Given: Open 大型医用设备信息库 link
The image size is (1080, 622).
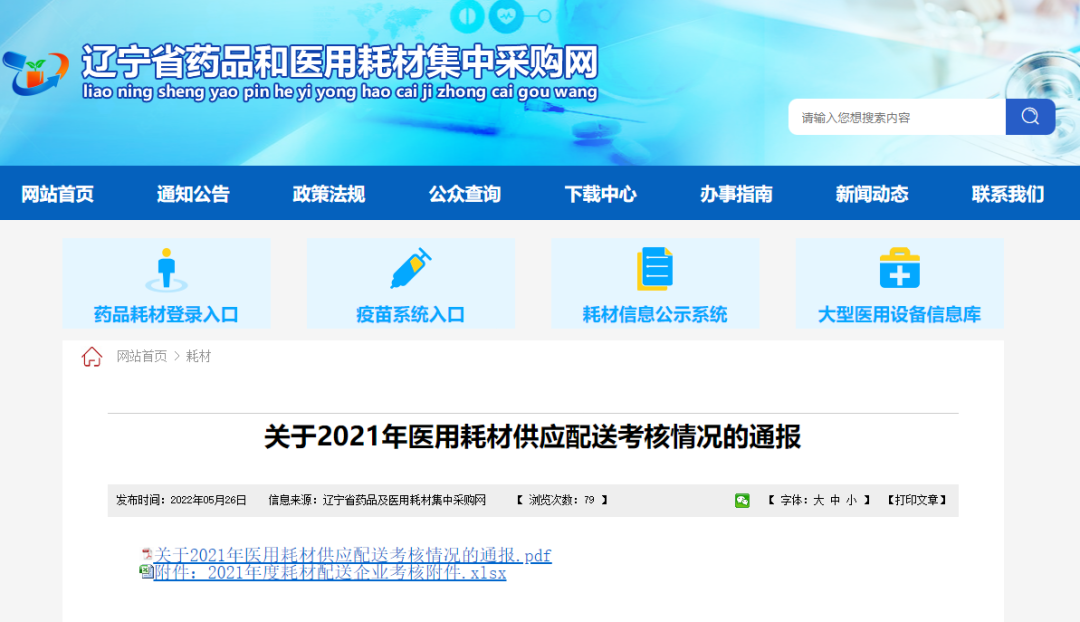Looking at the screenshot, I should [x=899, y=315].
